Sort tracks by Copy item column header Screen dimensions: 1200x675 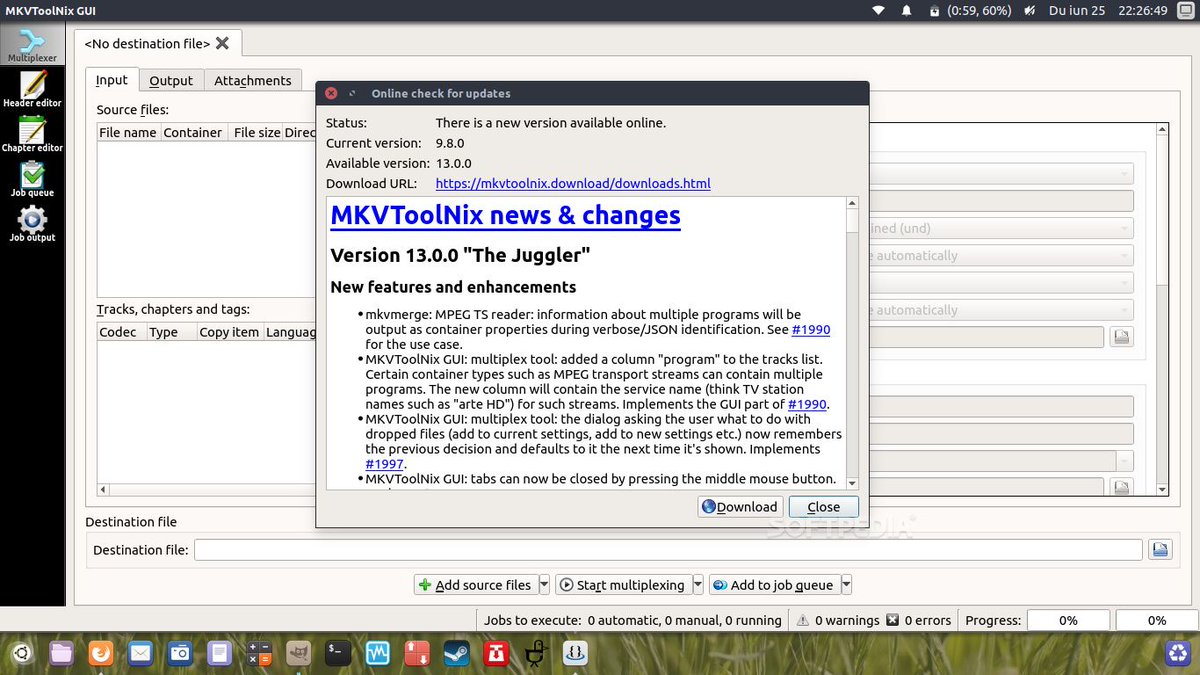[229, 332]
